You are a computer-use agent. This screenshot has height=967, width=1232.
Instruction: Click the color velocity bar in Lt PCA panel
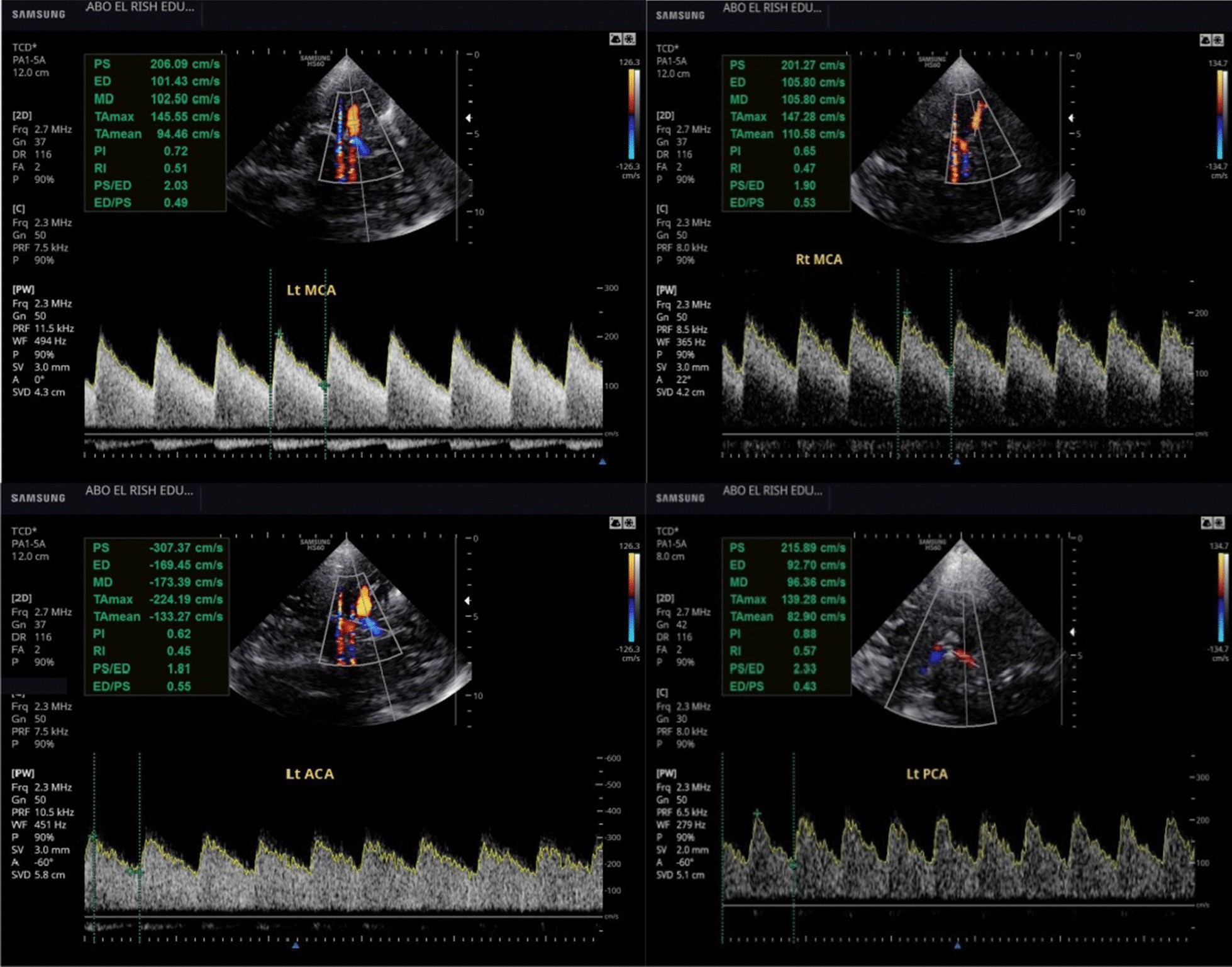(x=1221, y=597)
